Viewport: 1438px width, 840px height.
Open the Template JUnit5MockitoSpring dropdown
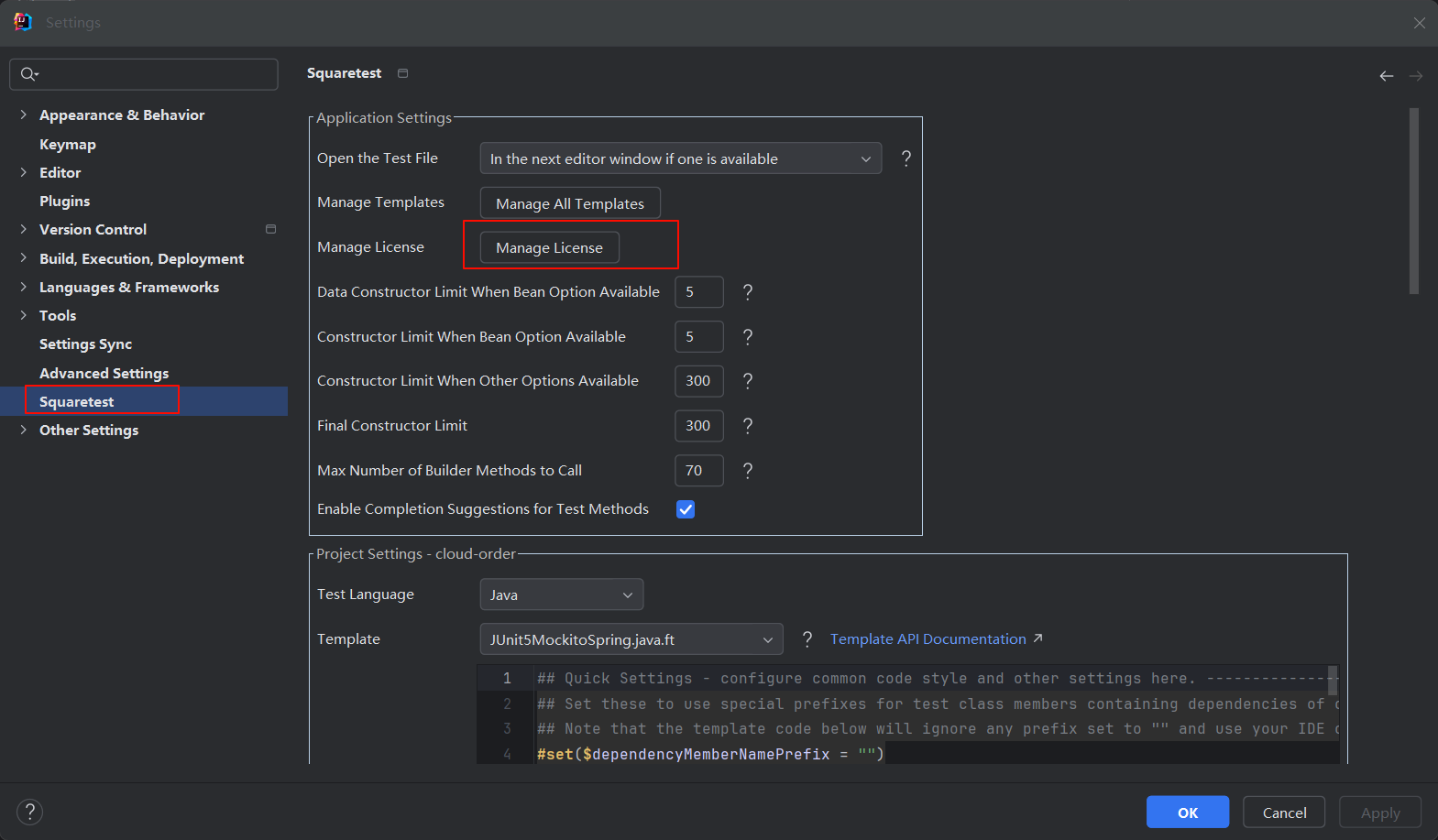point(631,639)
